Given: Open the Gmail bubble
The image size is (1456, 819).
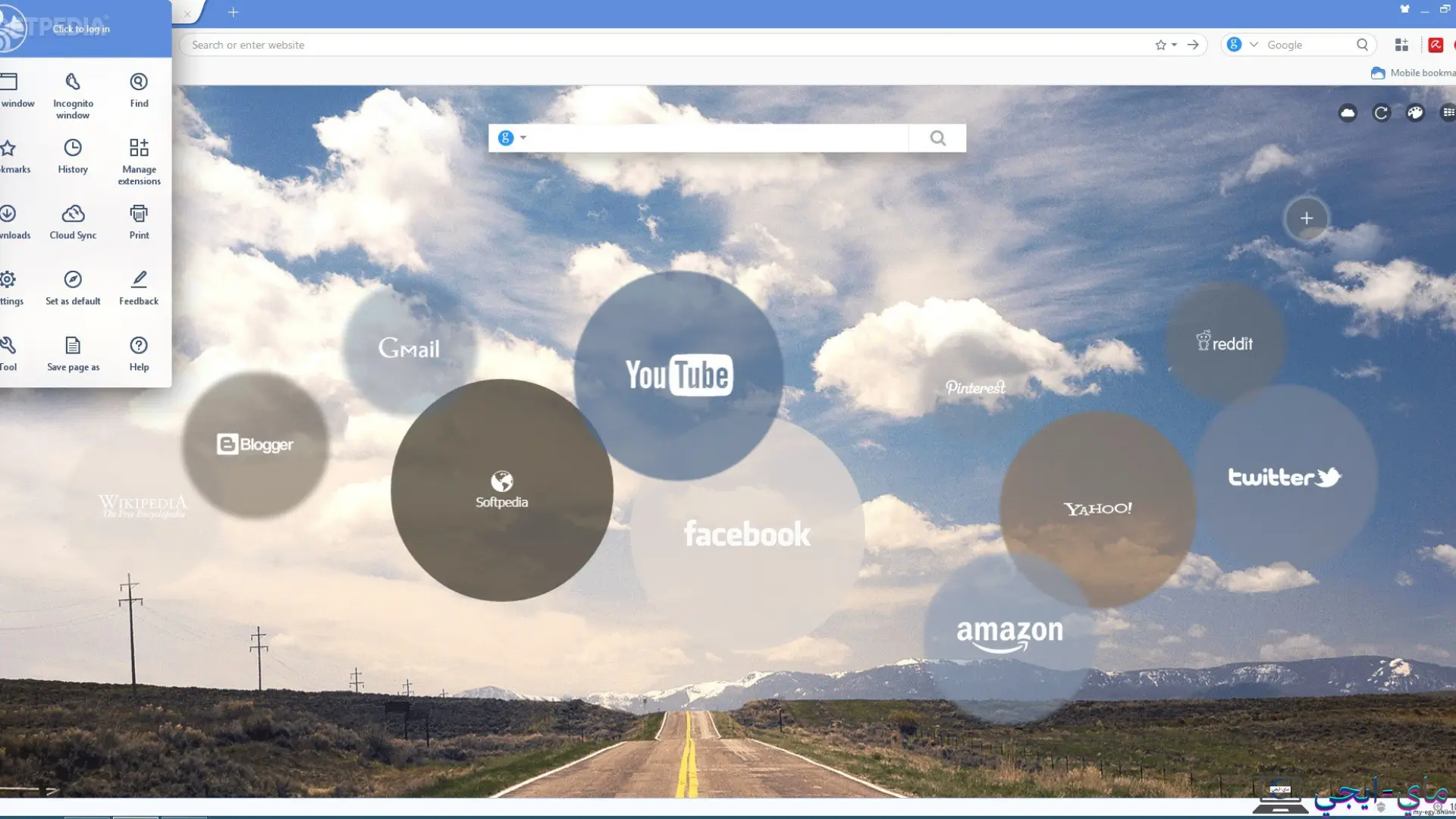Looking at the screenshot, I should 409,348.
